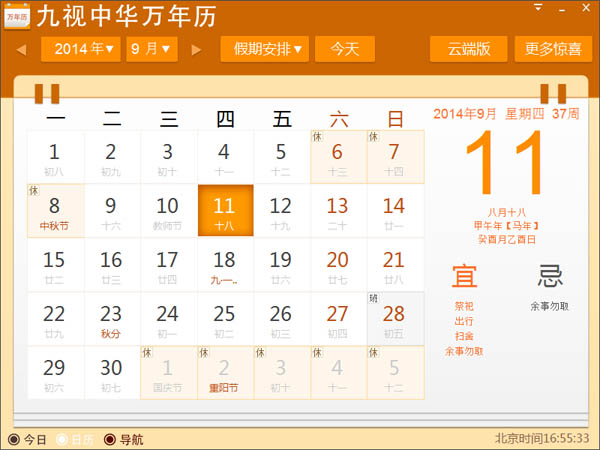The image size is (600, 450).
Task: Select September 8 中秋节 in calendar
Action: [x=54, y=210]
